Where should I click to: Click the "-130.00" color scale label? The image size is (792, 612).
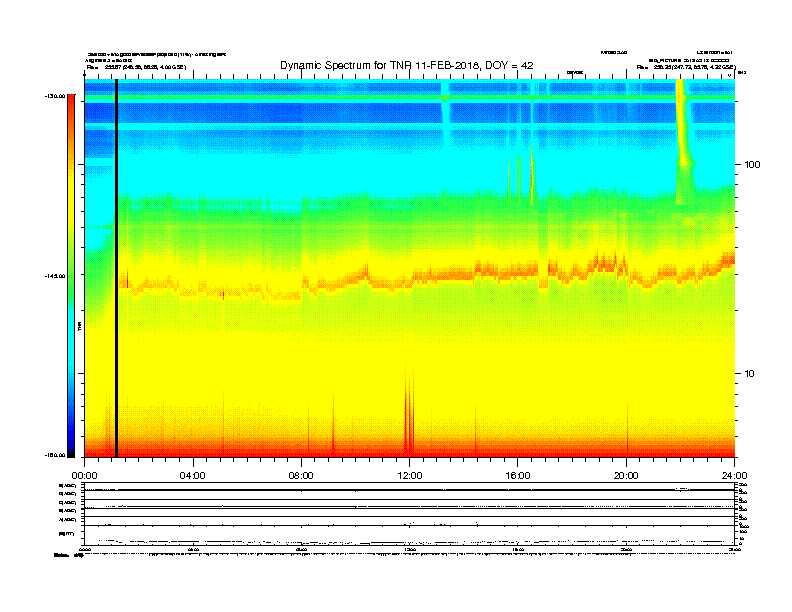click(55, 96)
